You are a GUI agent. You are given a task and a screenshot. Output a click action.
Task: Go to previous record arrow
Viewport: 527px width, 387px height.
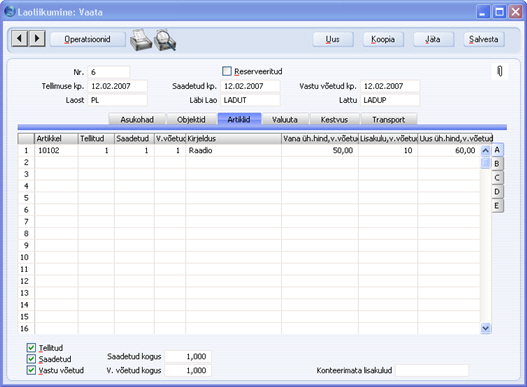pyautogui.click(x=19, y=39)
